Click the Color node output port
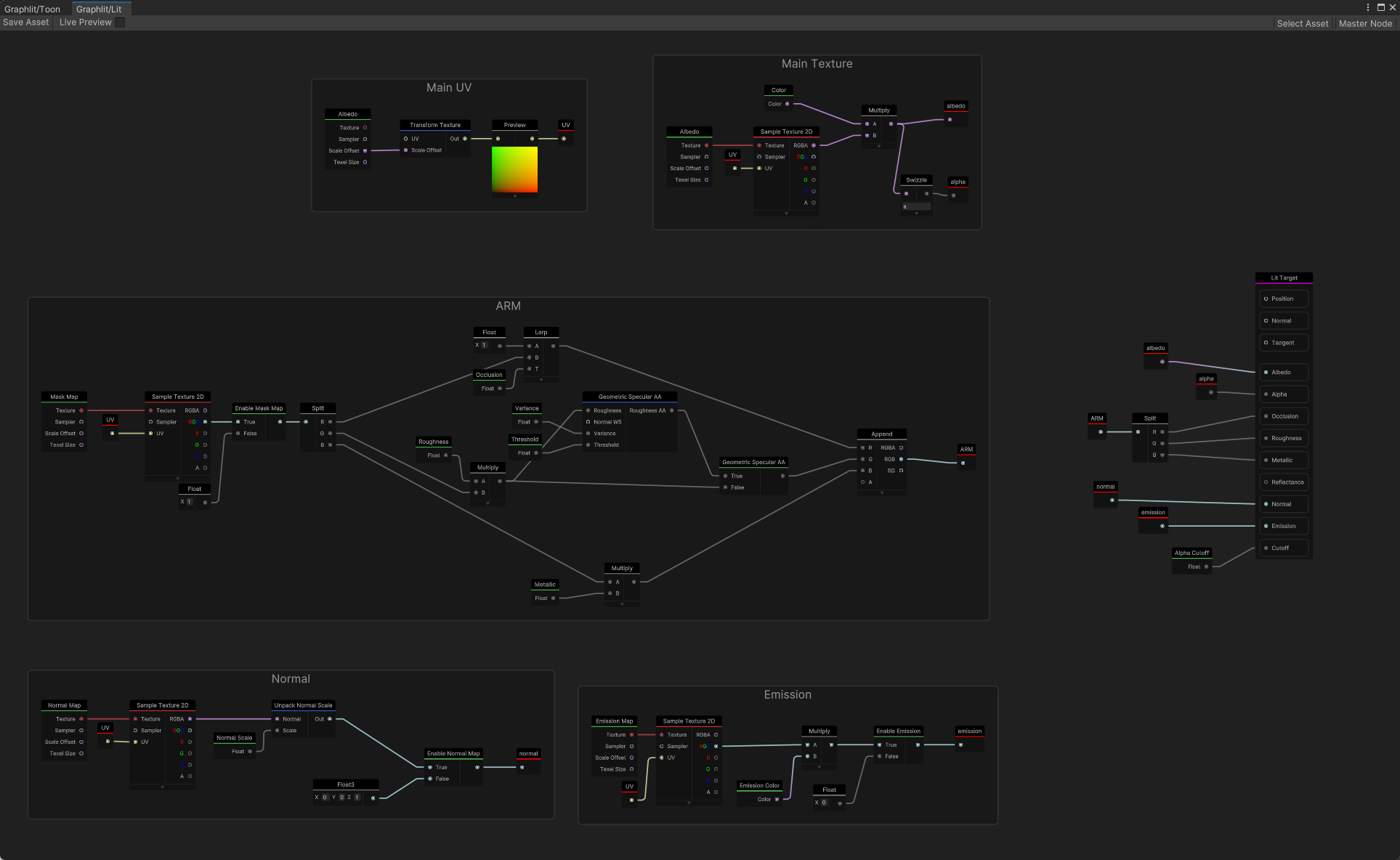The image size is (1400, 860). click(787, 104)
